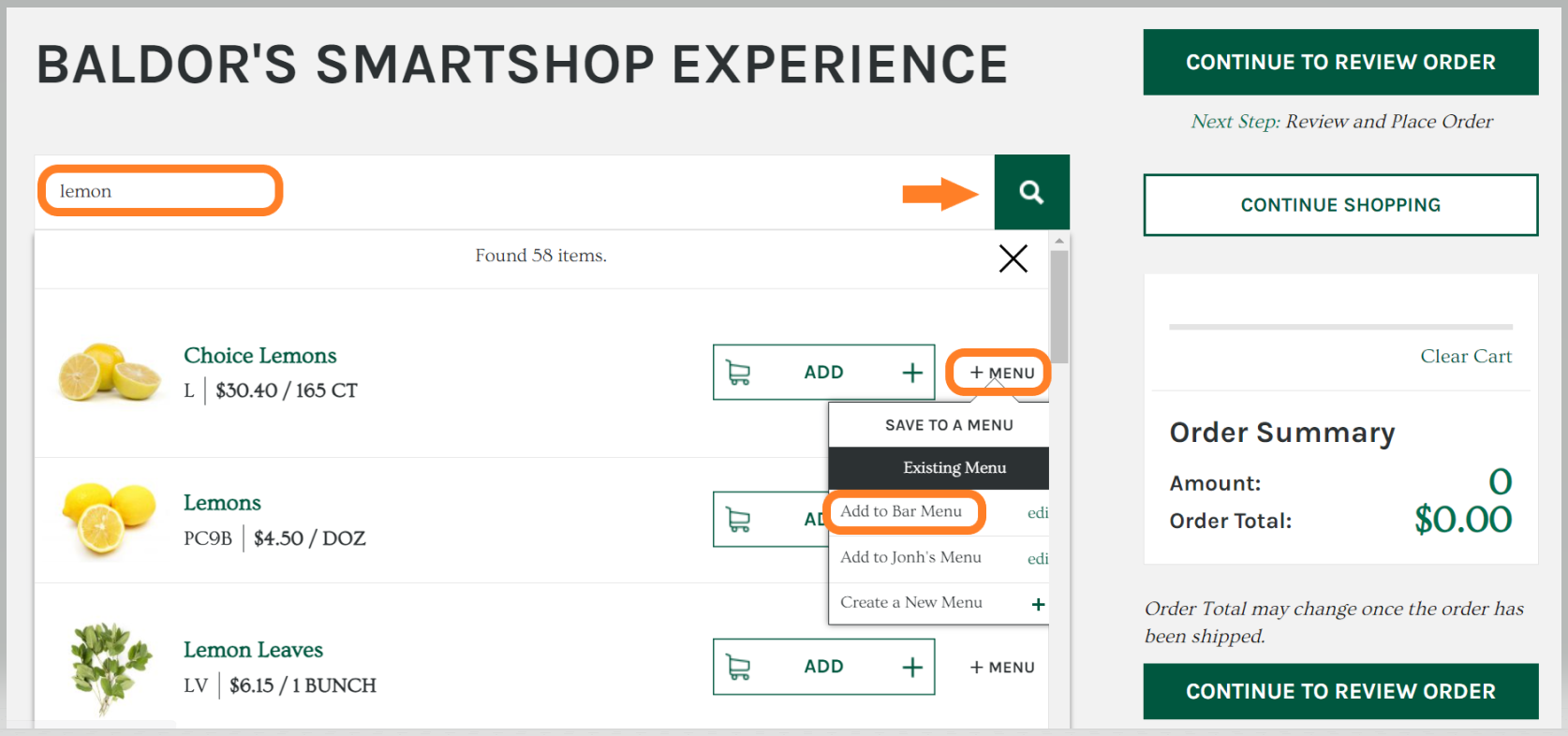Click the cart icon for Lemon Leaves

point(739,667)
